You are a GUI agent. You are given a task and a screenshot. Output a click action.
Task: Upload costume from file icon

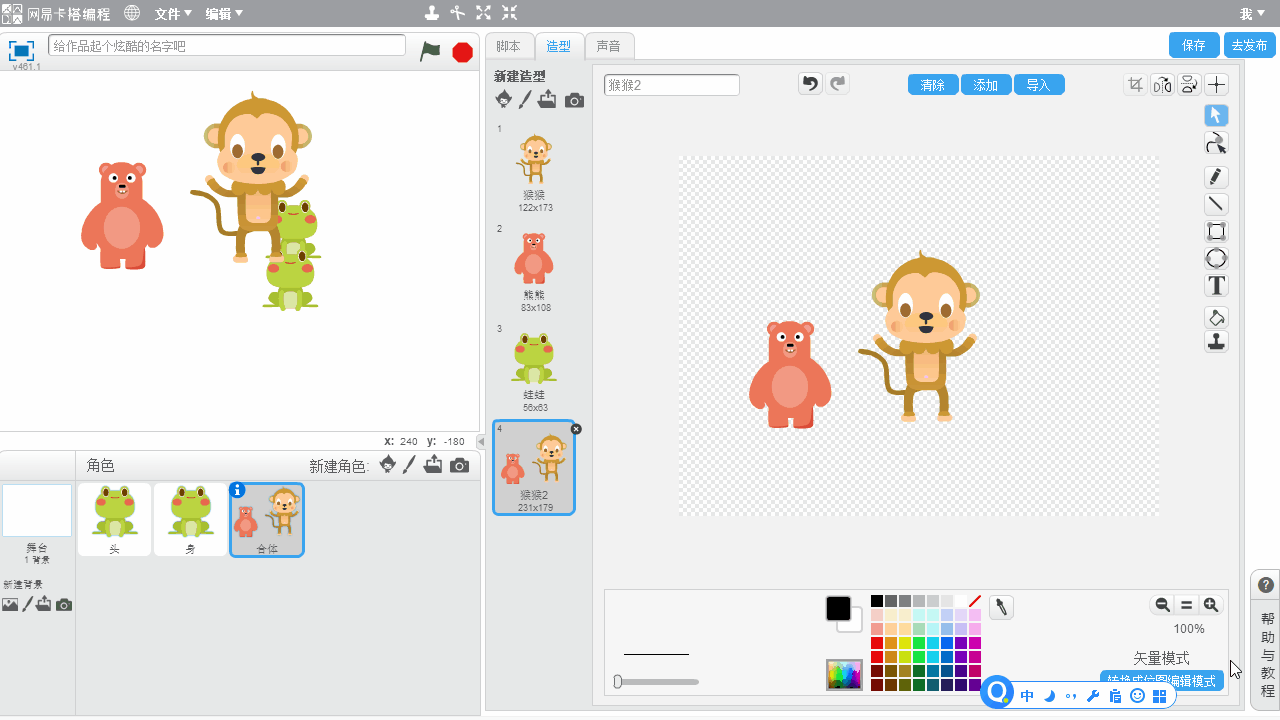[547, 99]
